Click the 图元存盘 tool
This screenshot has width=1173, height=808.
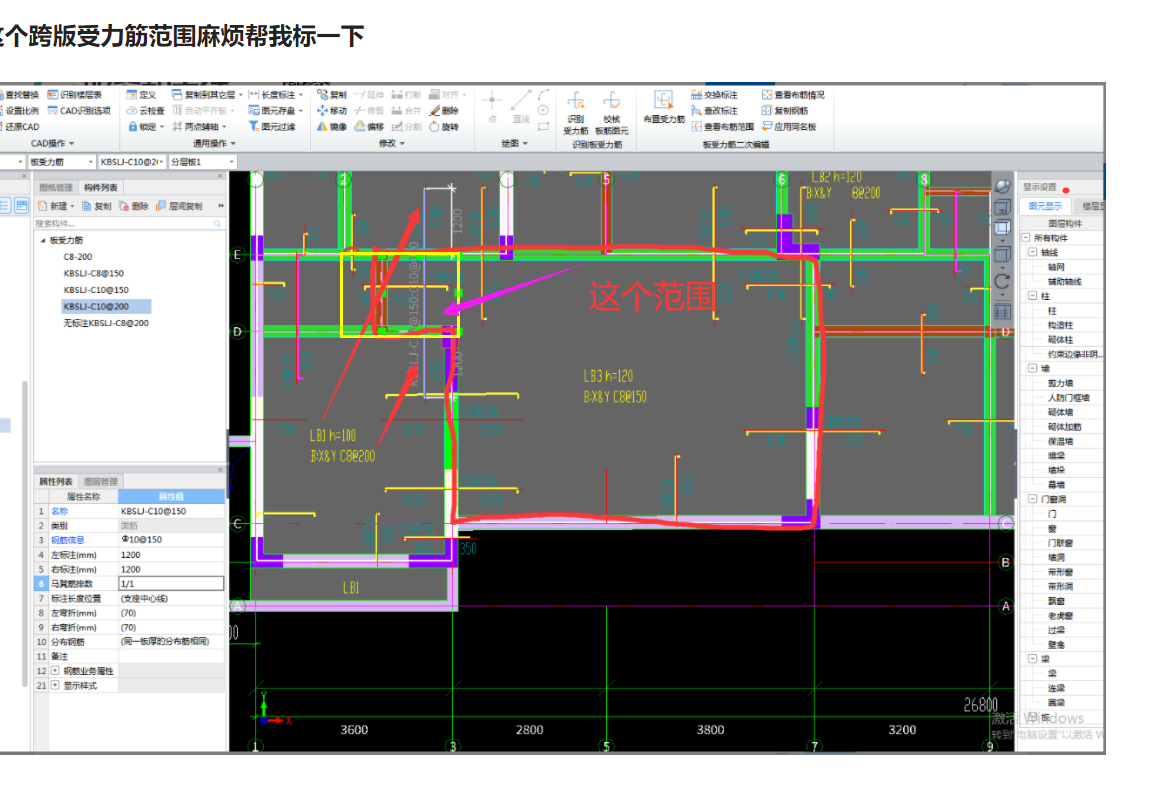click(x=275, y=111)
